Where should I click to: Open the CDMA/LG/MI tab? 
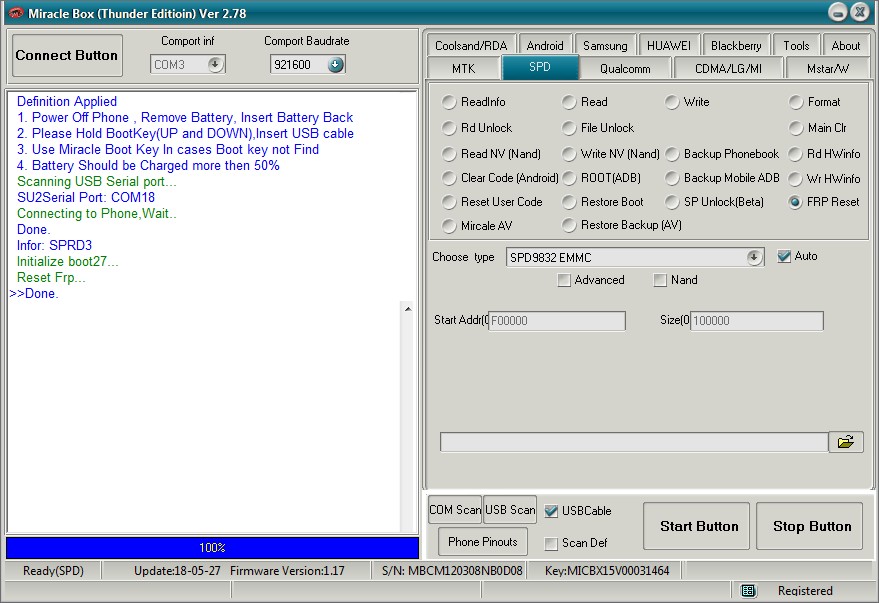(x=728, y=68)
